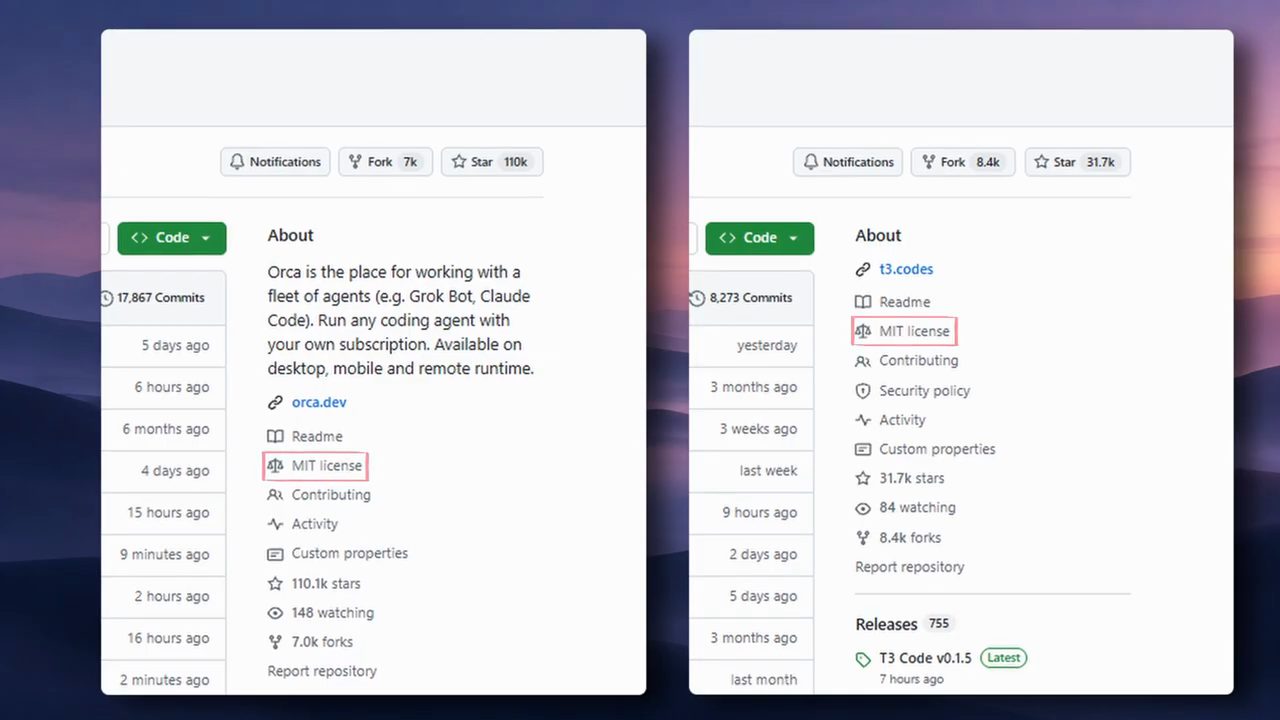Click the star icon beside the 110k count
Viewport: 1280px width, 720px height.
(x=459, y=162)
